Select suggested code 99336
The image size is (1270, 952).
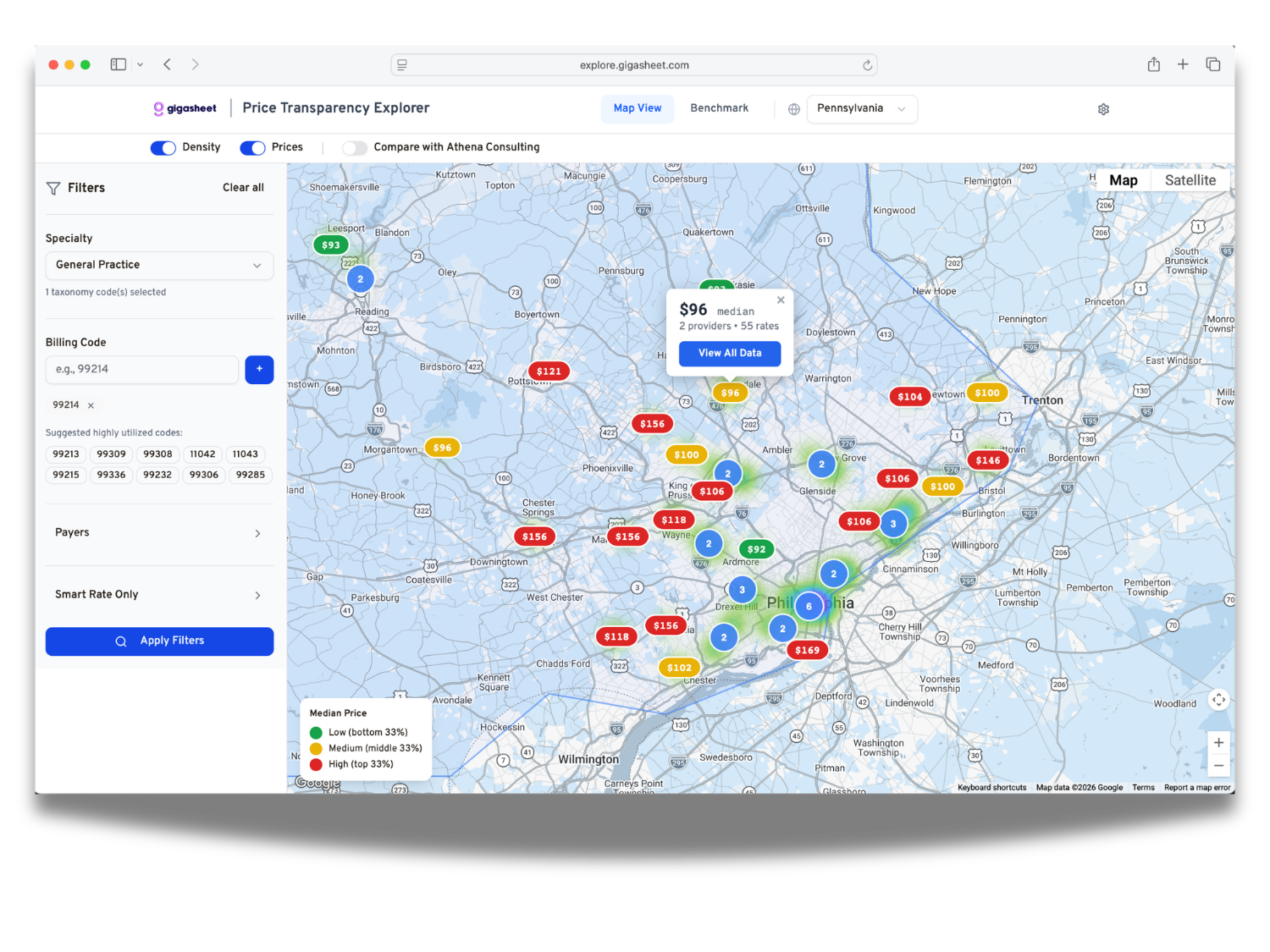(x=111, y=475)
